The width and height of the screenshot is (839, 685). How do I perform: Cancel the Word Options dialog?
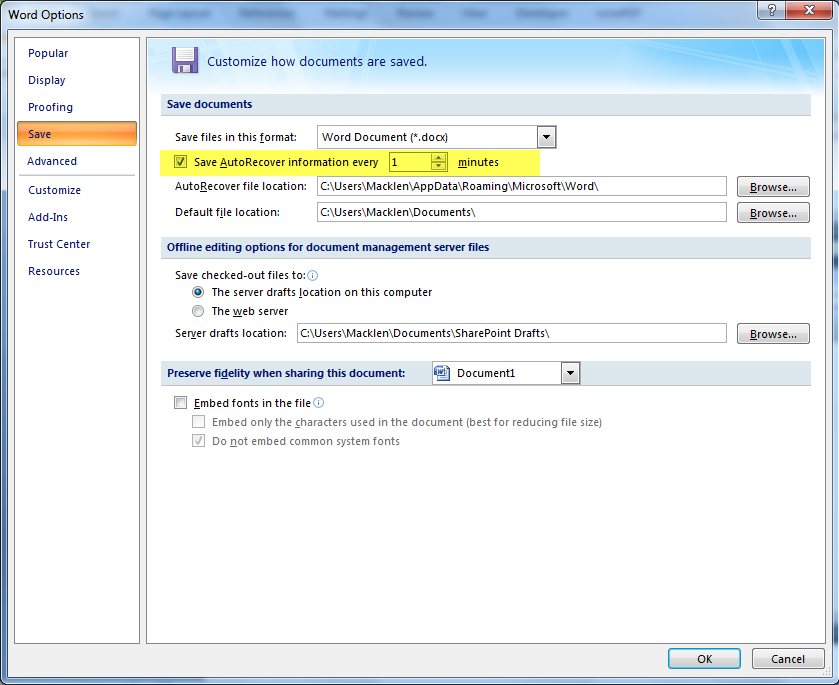click(788, 659)
